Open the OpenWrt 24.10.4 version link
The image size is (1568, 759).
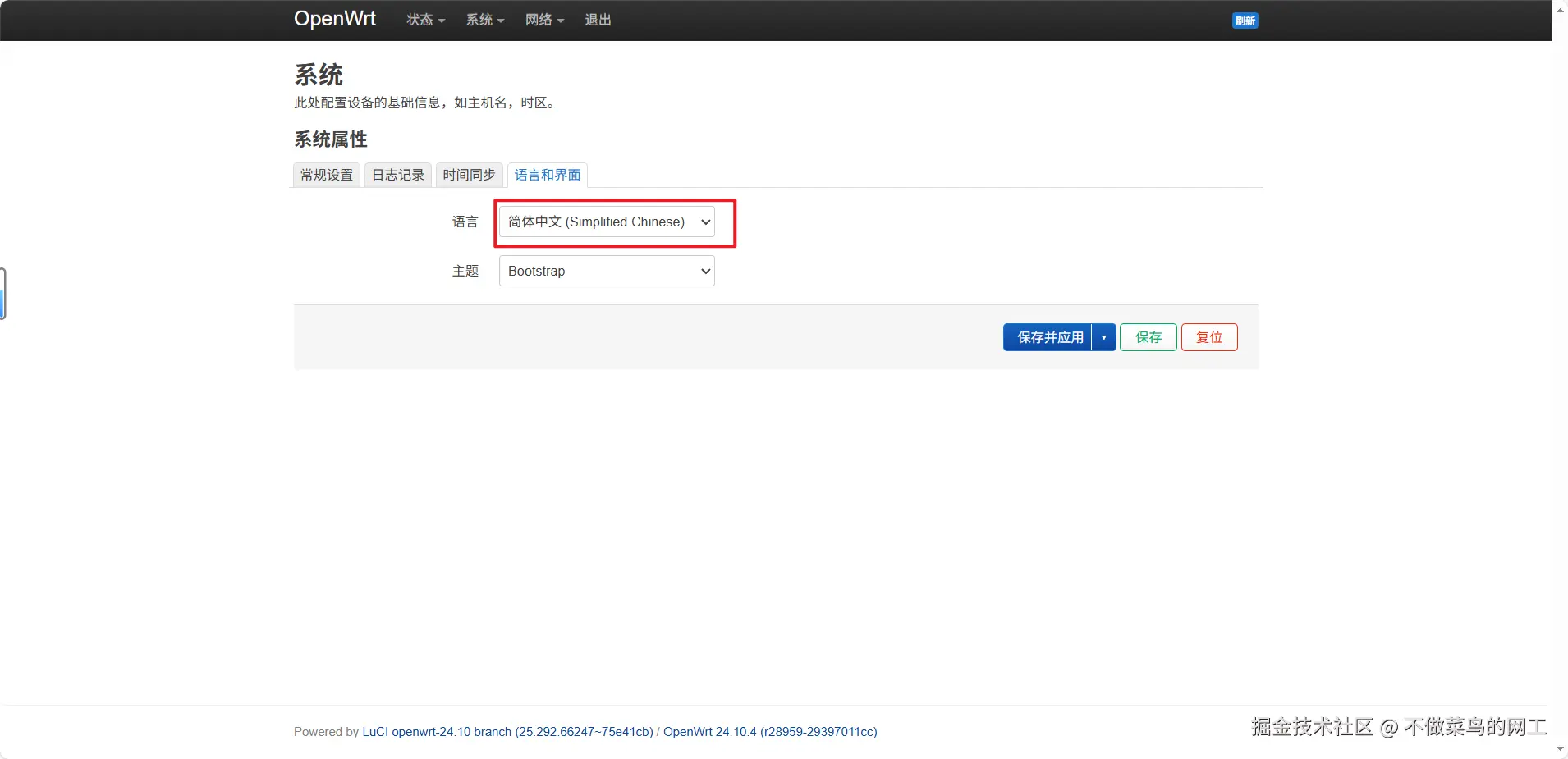pos(770,732)
